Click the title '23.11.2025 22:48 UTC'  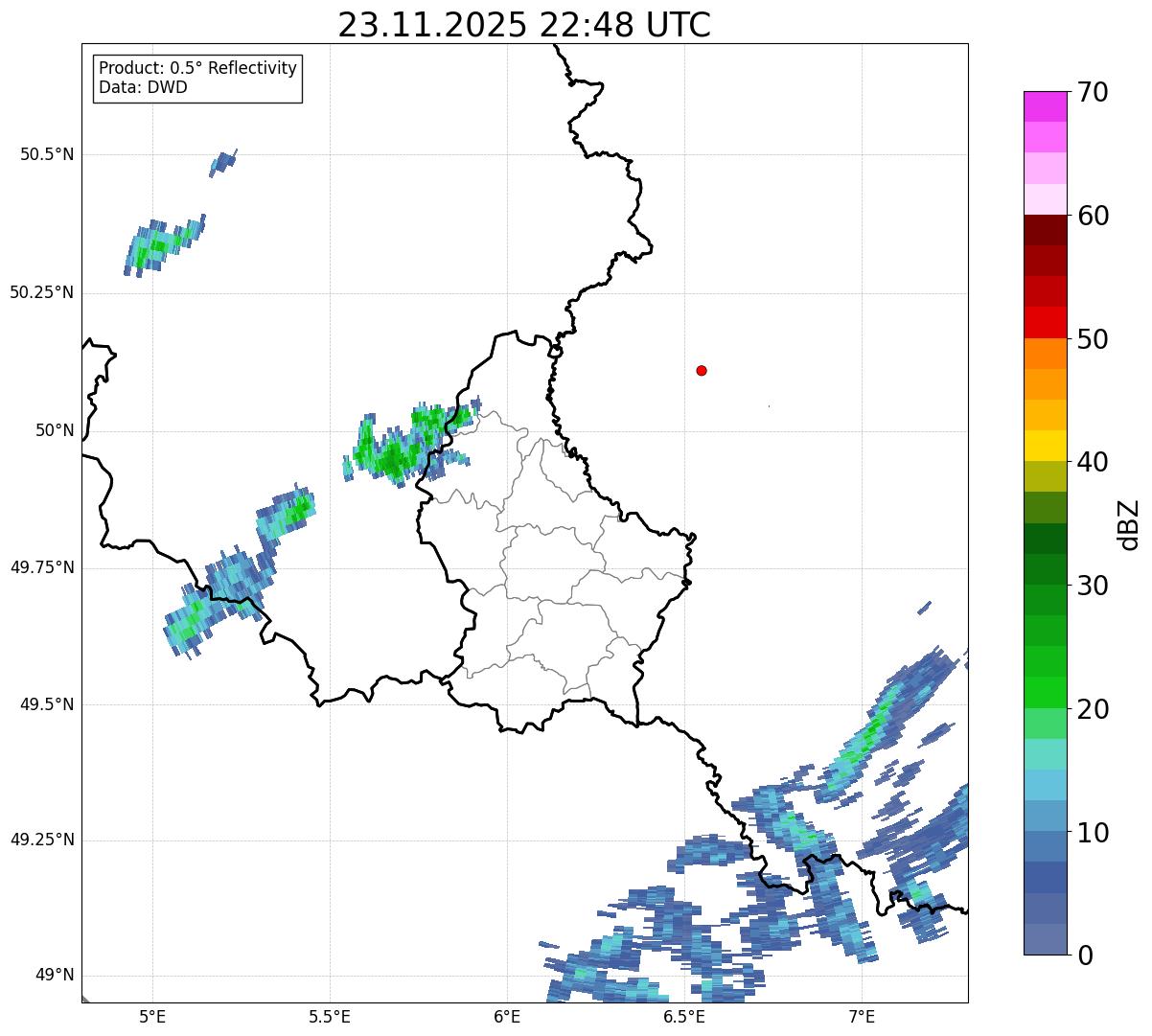click(x=524, y=25)
